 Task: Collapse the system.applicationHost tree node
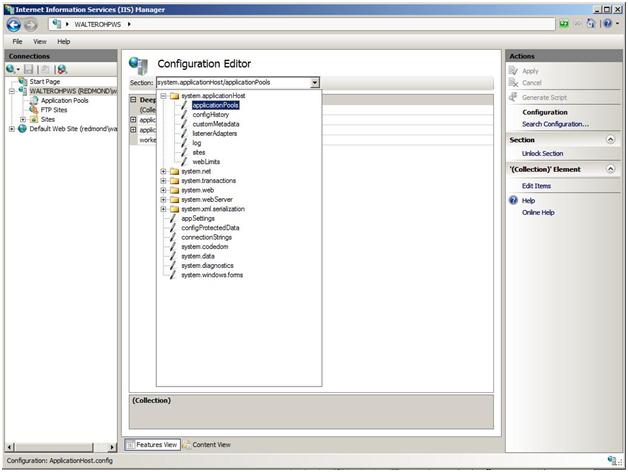tap(163, 96)
